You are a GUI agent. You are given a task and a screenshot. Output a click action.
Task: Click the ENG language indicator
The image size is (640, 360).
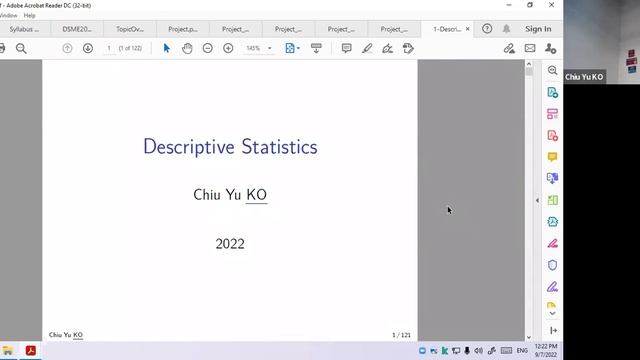(522, 351)
